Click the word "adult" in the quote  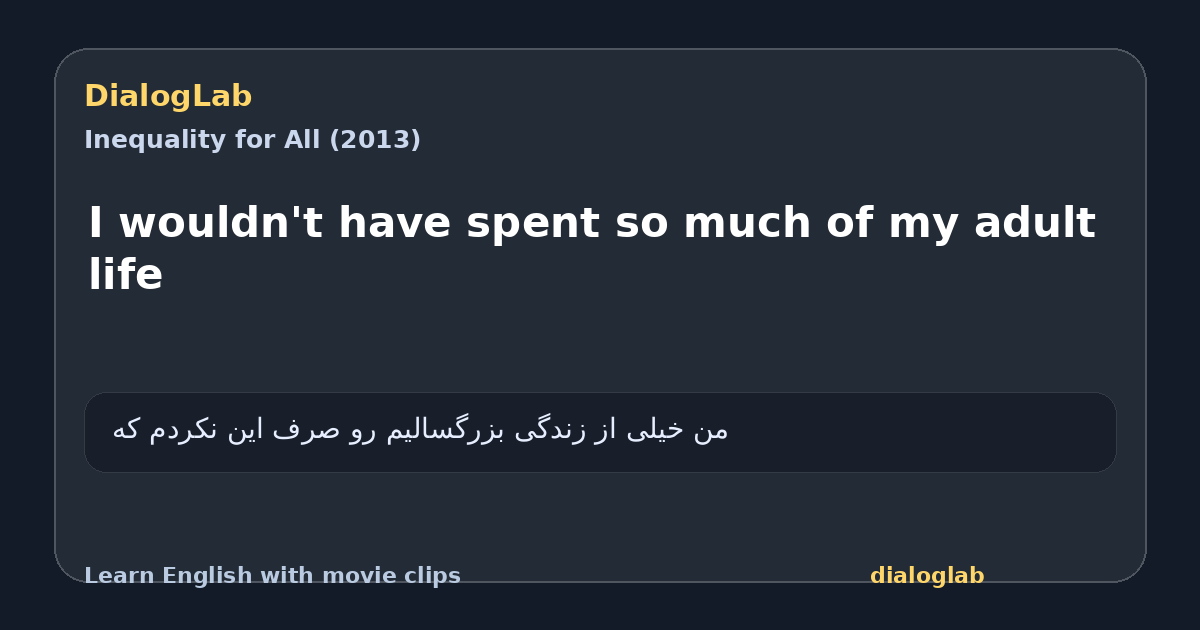(x=1035, y=222)
